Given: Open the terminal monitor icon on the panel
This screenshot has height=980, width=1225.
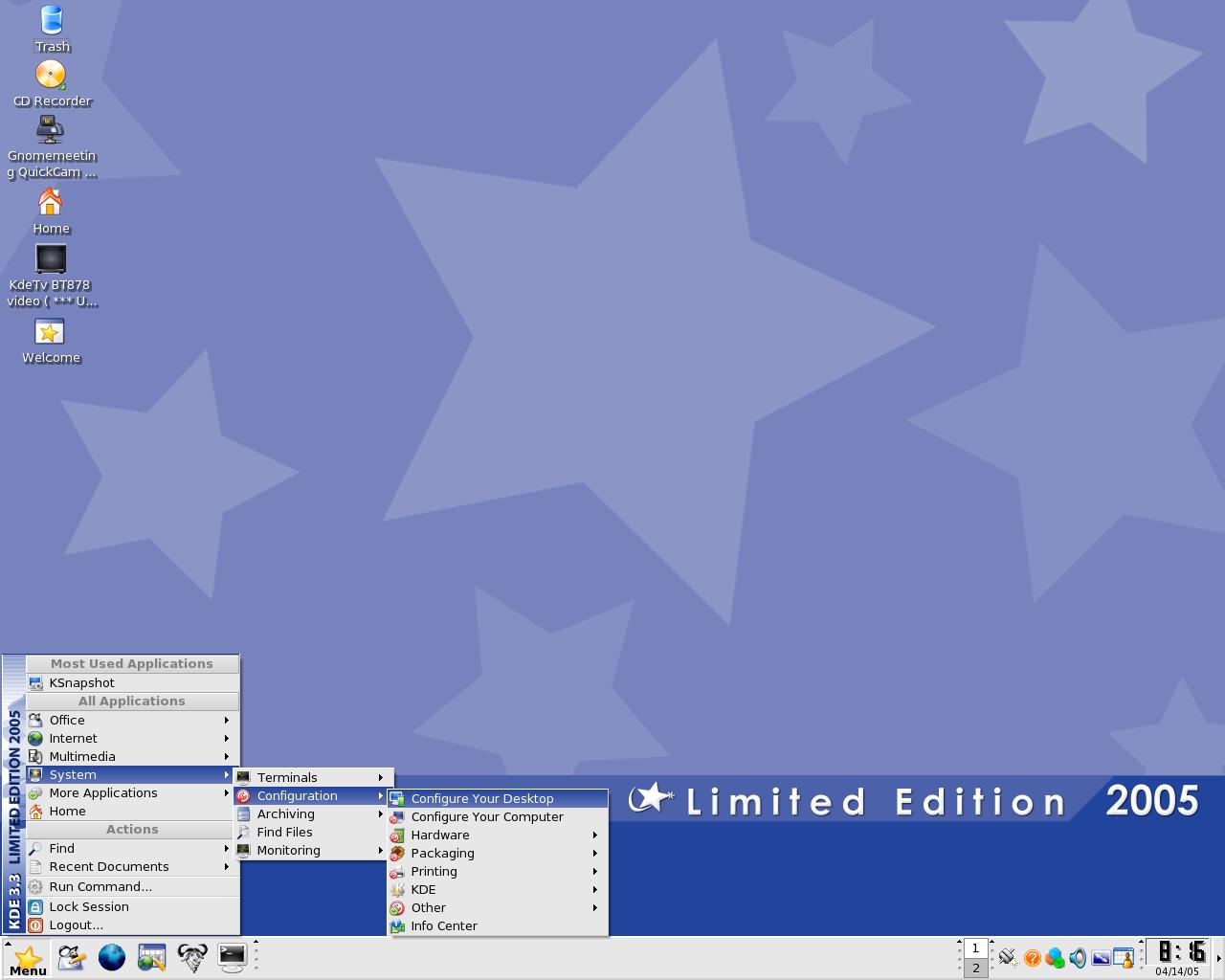Looking at the screenshot, I should 233,957.
